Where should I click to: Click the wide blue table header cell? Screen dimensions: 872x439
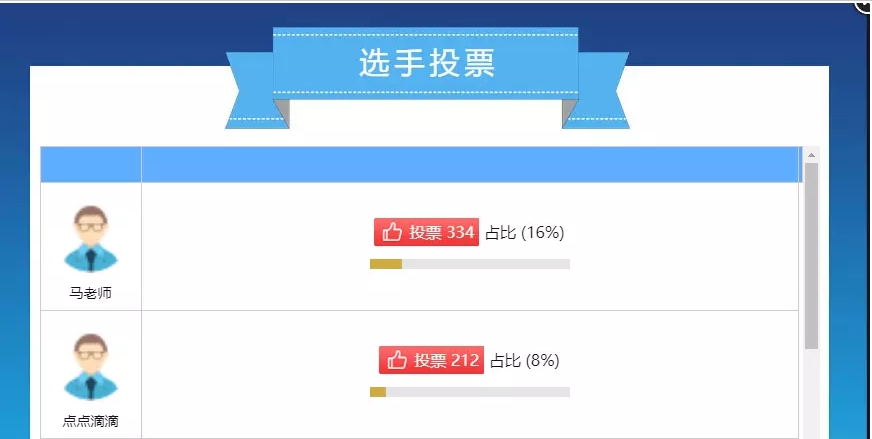pyautogui.click(x=470, y=165)
